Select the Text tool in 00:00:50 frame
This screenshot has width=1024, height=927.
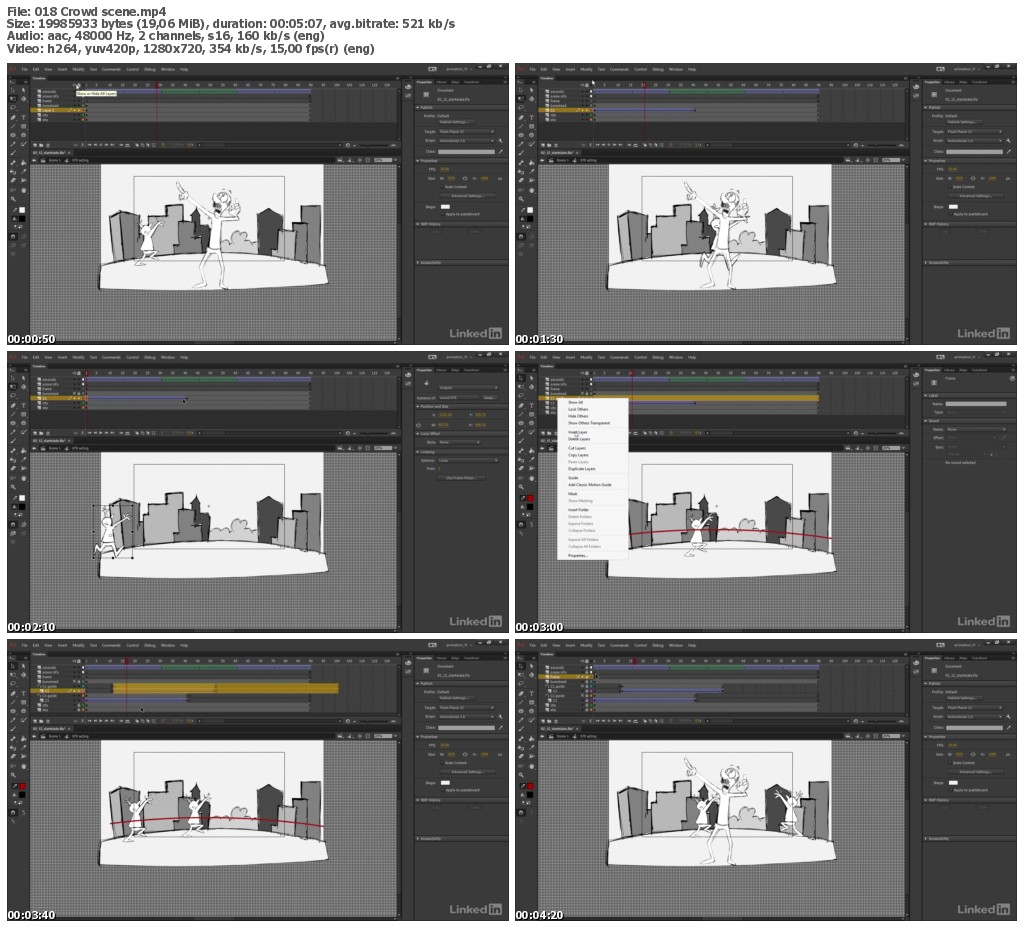(x=24, y=118)
